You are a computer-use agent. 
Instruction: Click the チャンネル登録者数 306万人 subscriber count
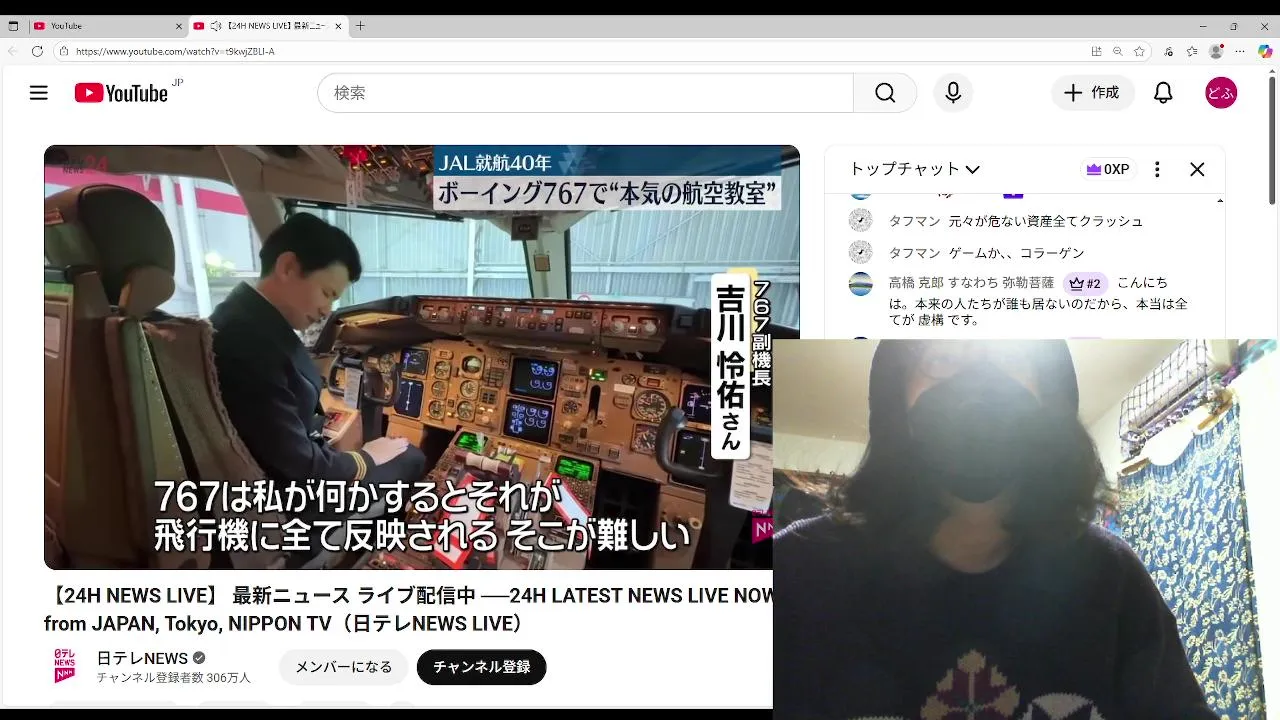173,678
